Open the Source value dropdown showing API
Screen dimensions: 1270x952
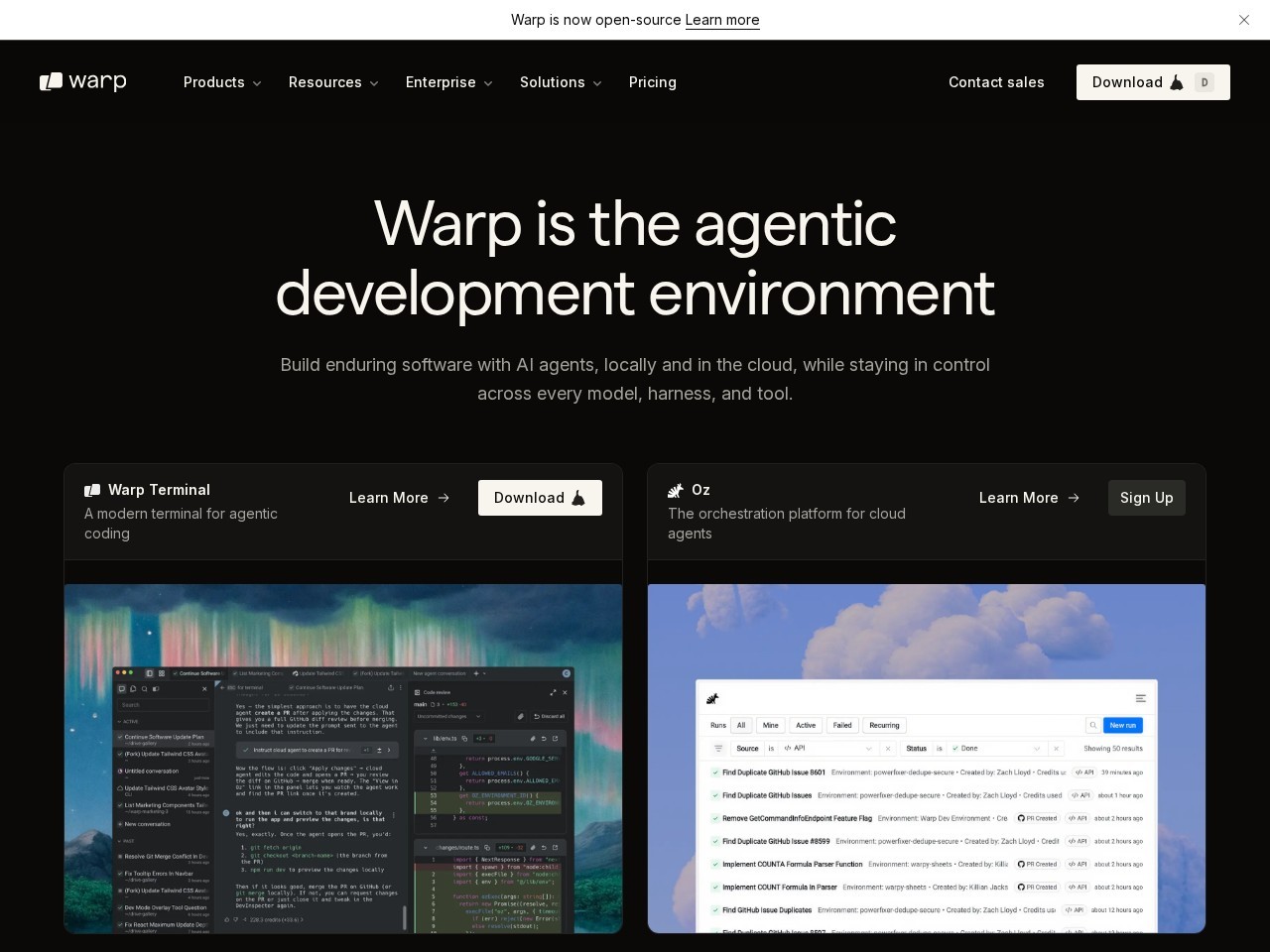pyautogui.click(x=829, y=749)
